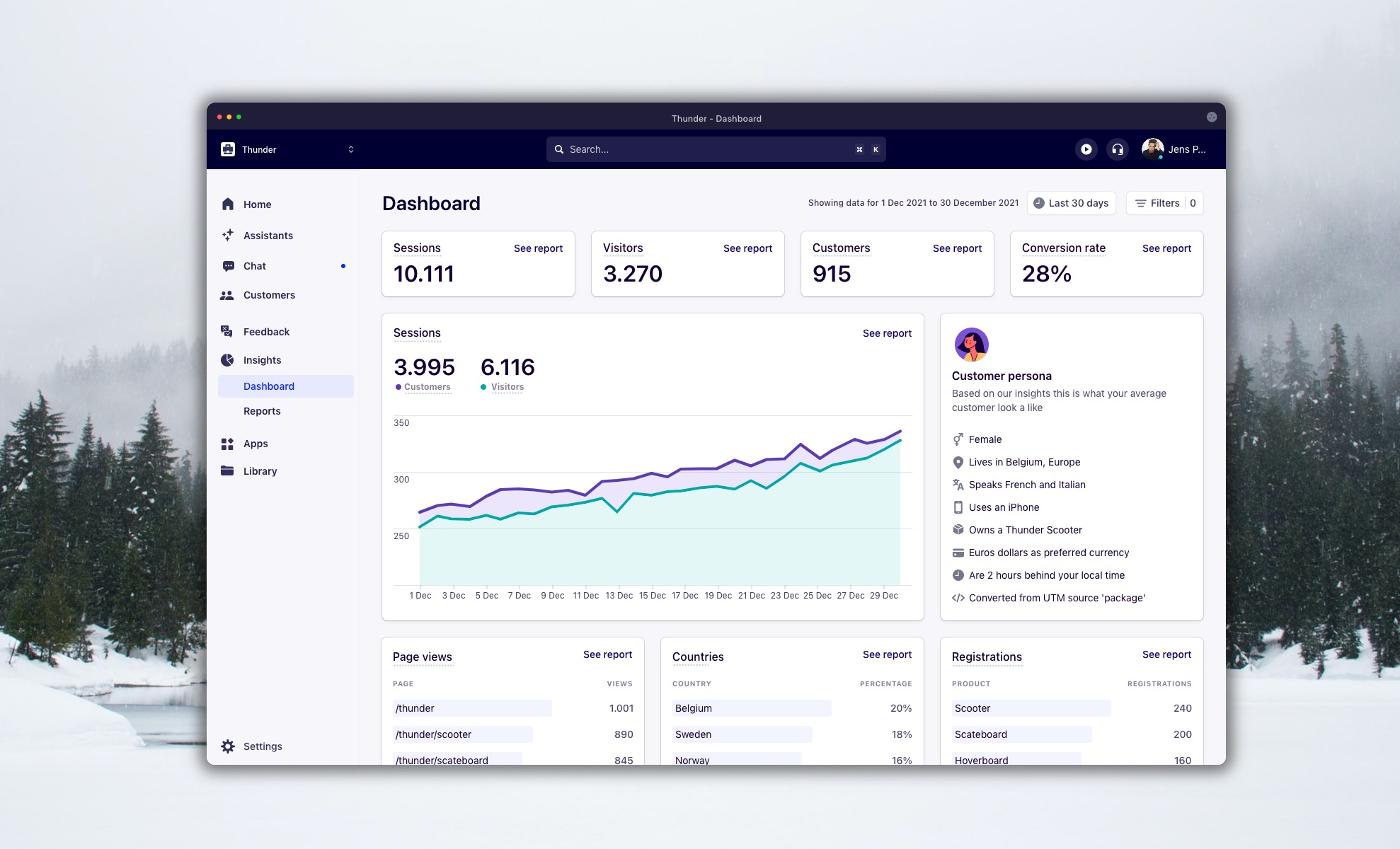The height and width of the screenshot is (849, 1400).
Task: Click the Settings gear icon
Action: tap(228, 745)
